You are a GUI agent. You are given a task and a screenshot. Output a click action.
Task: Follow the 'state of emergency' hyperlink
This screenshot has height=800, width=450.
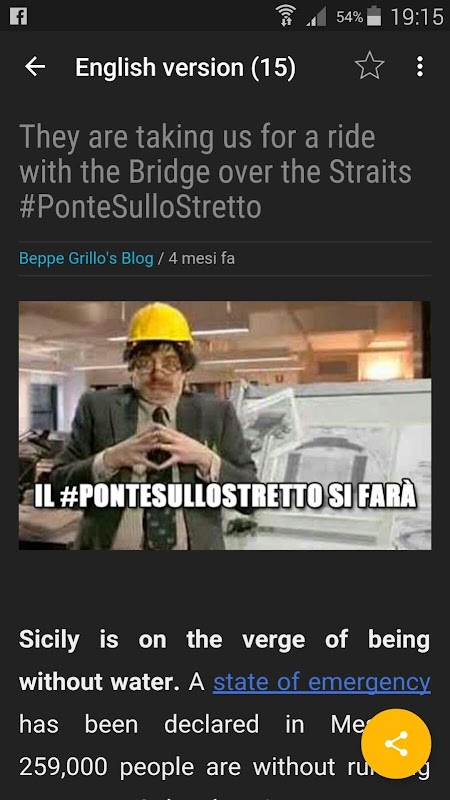(322, 682)
